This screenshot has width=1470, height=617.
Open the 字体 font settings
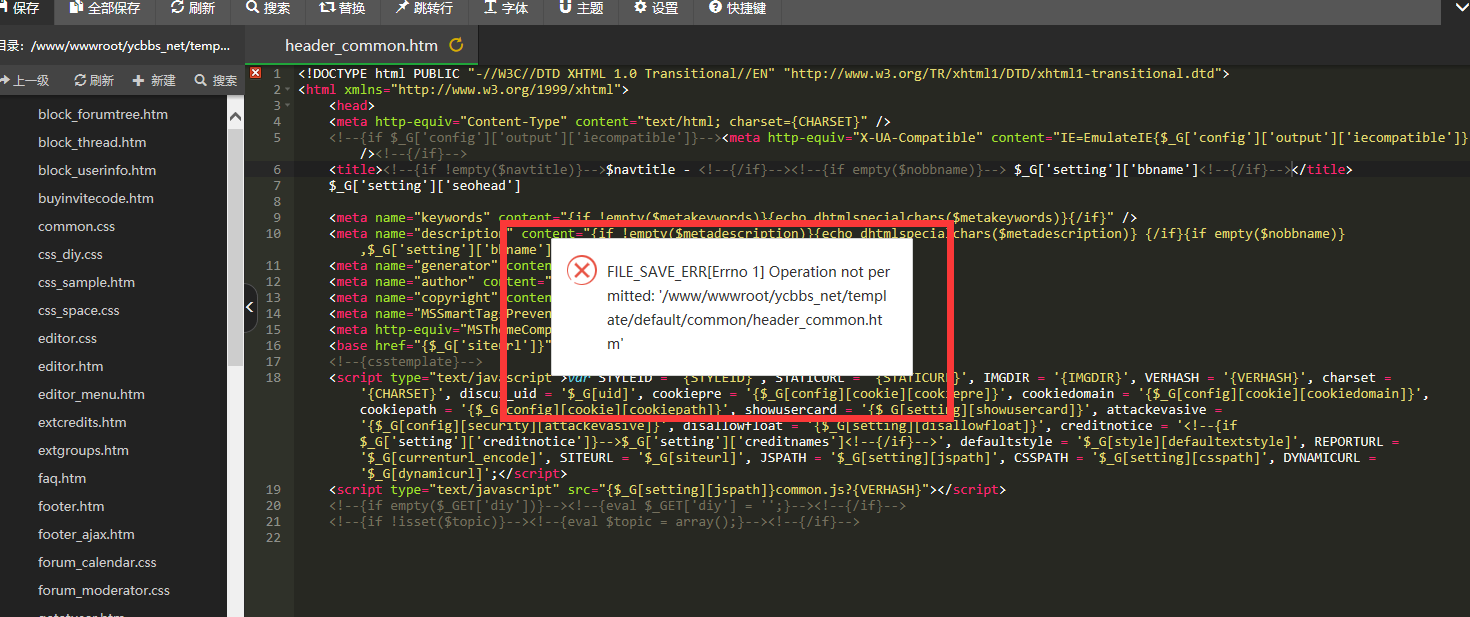pyautogui.click(x=506, y=8)
